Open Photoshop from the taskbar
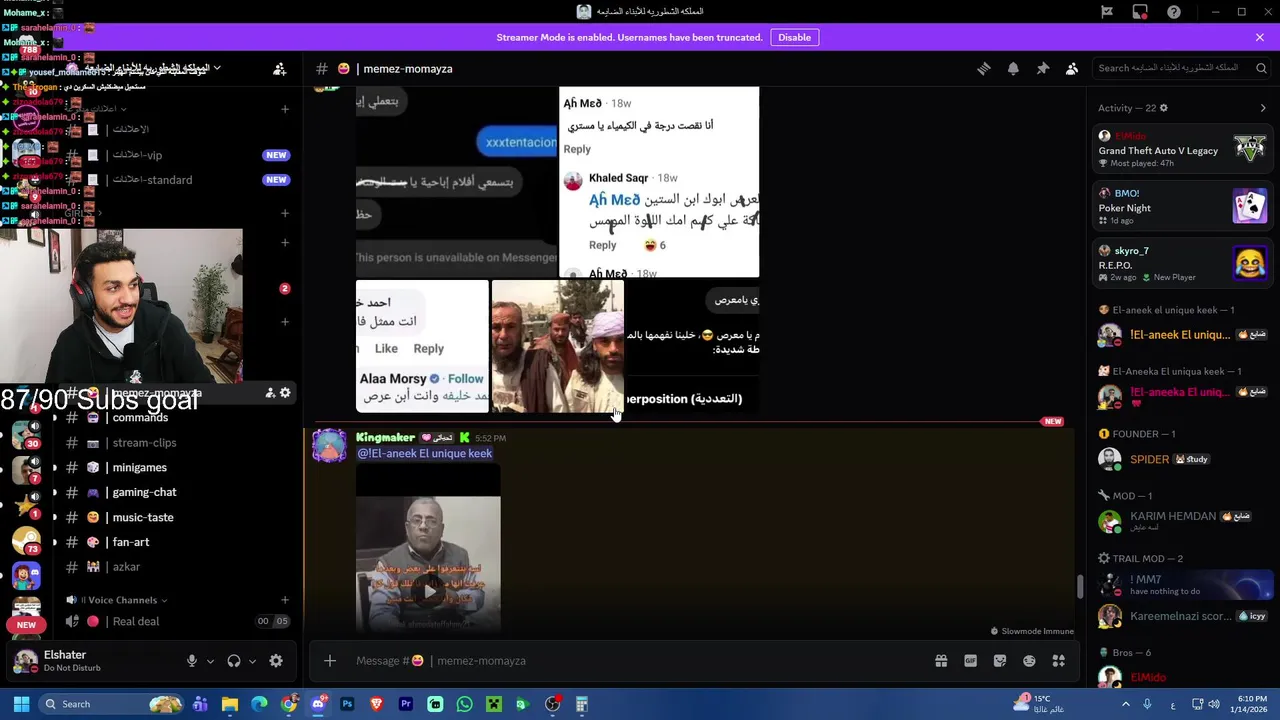 [347, 704]
